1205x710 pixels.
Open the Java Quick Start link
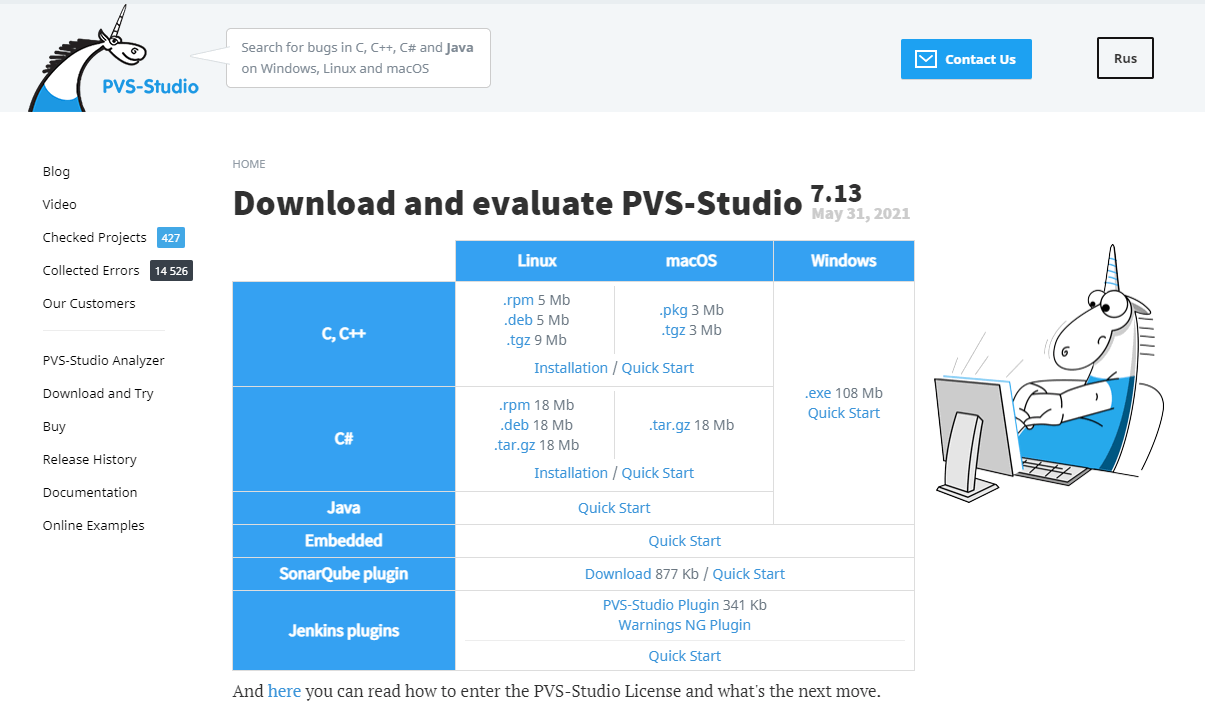point(614,508)
